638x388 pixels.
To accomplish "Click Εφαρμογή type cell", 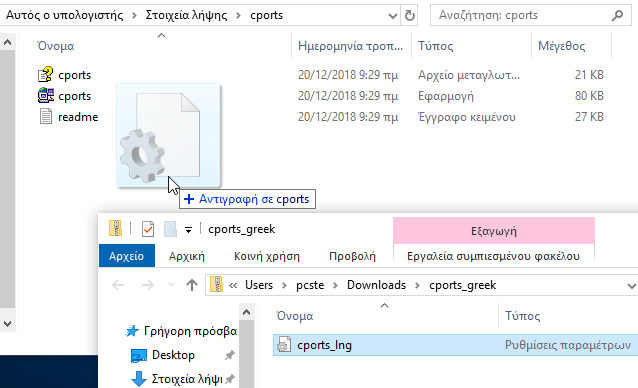I will pos(446,96).
